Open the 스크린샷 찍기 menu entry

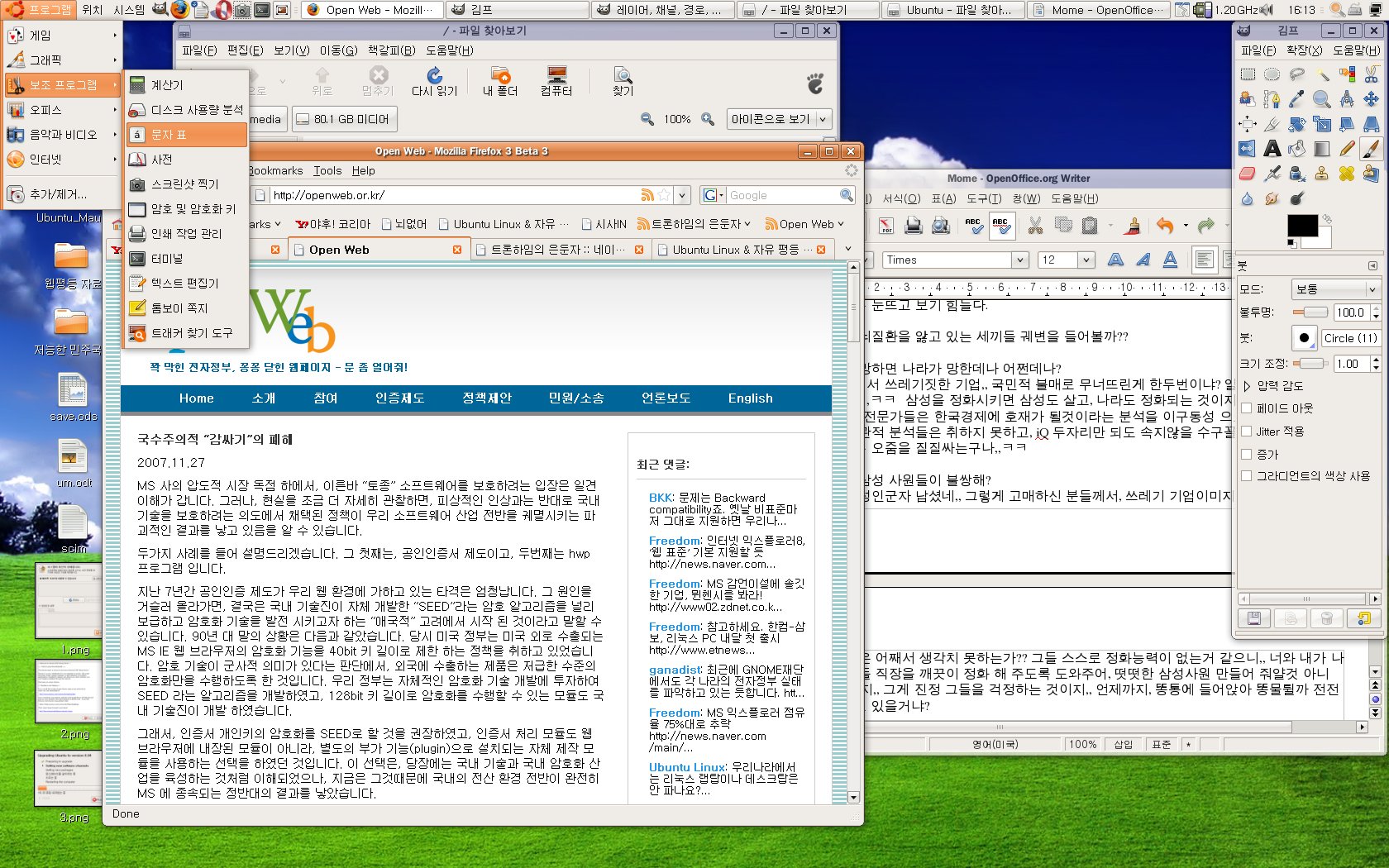188,184
